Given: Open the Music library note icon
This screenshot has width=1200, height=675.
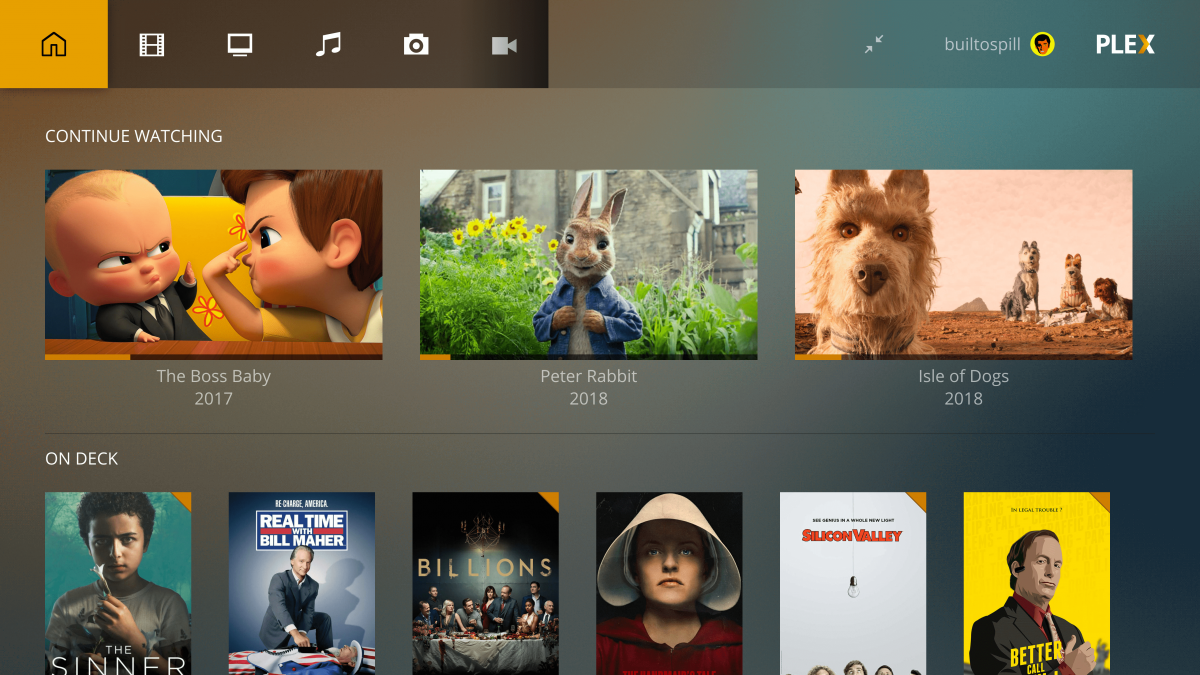Looking at the screenshot, I should pyautogui.click(x=328, y=45).
